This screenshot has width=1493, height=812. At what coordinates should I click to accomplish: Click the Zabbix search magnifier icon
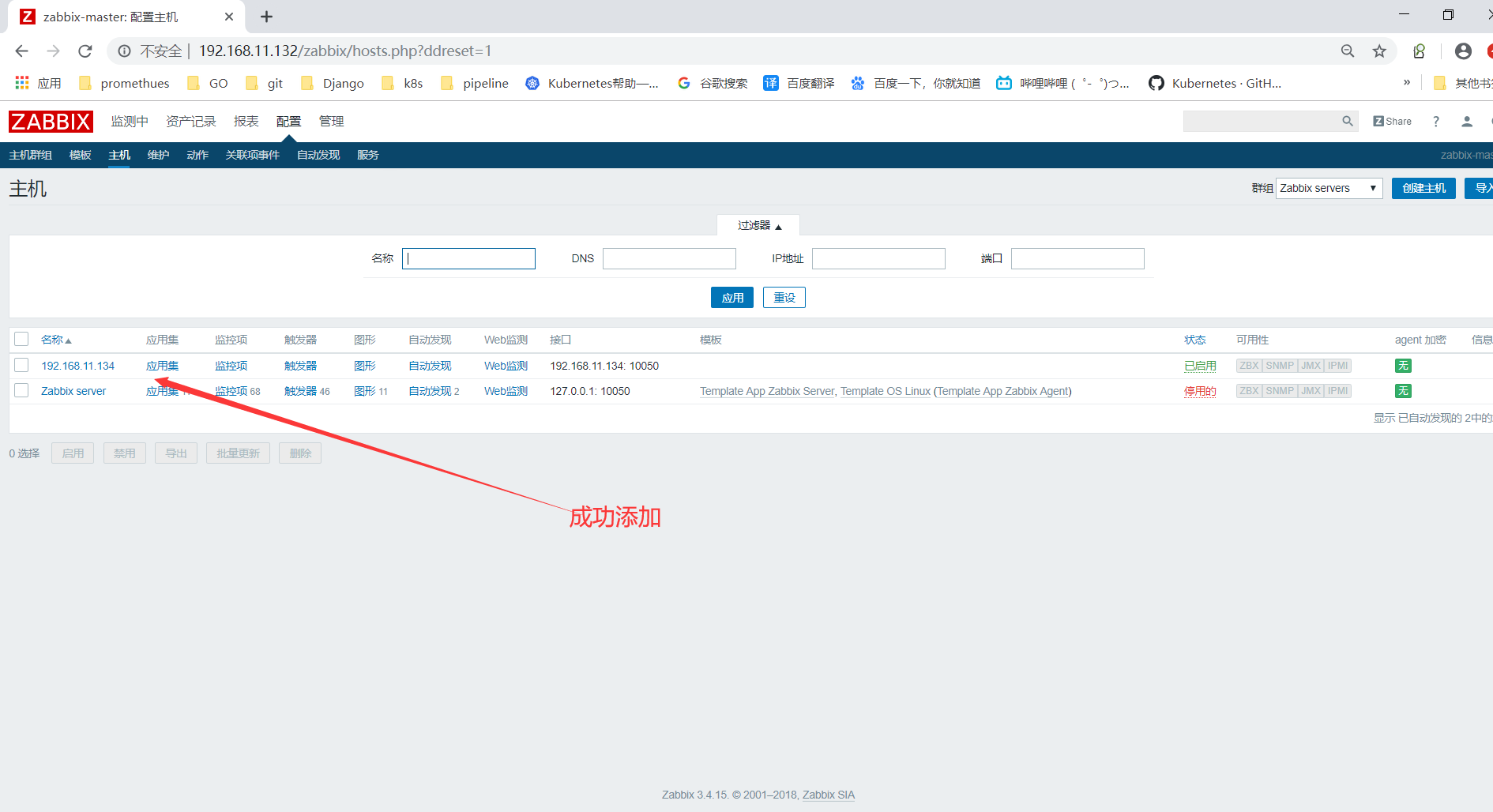(x=1348, y=121)
